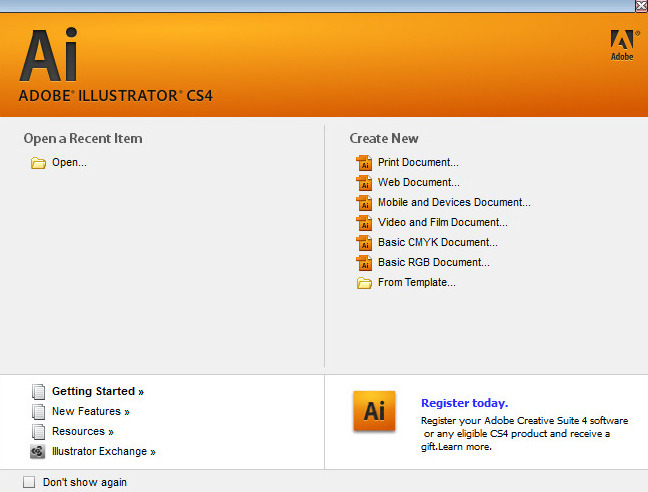Screen dimensions: 648x492
Task: Create a Basic RGB Document...
Action: 434,262
